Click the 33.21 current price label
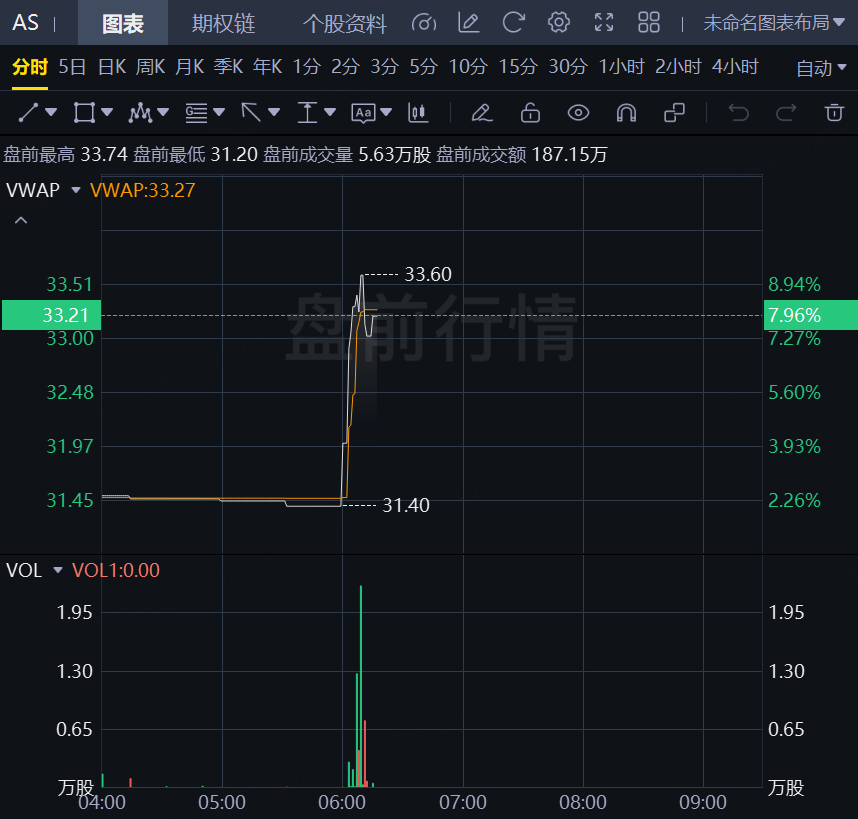858x819 pixels. tap(51, 315)
